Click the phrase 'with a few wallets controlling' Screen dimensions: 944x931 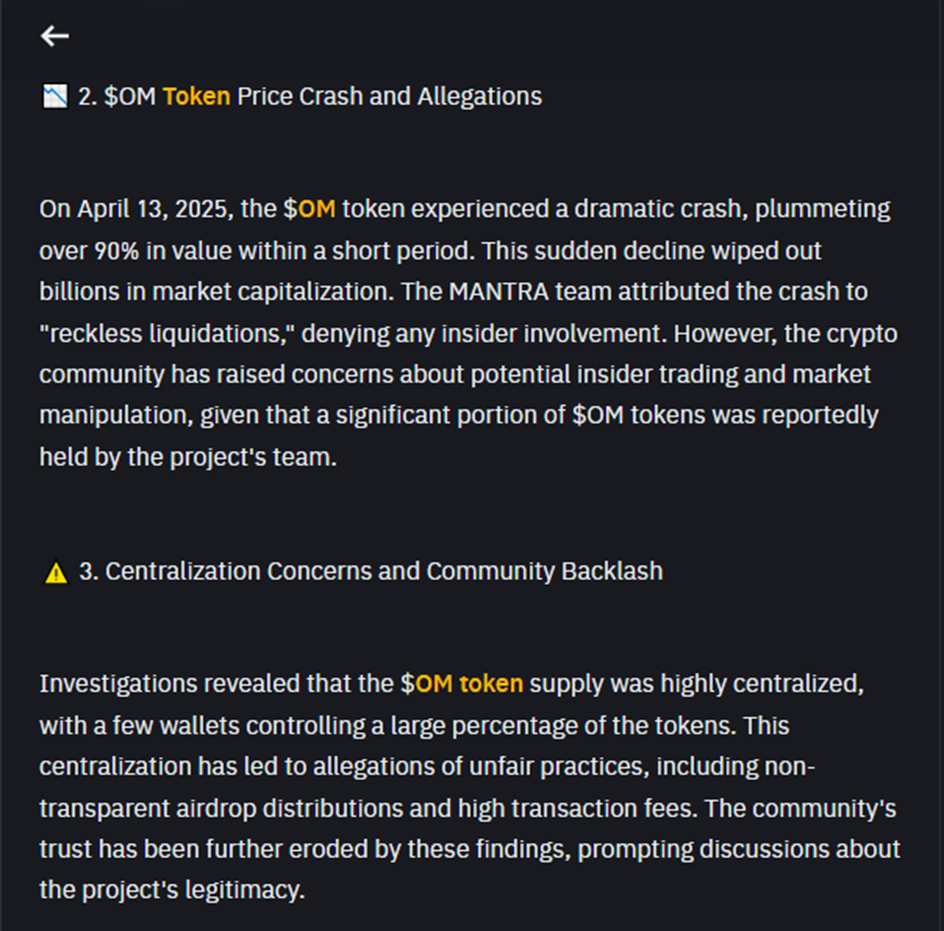[x=203, y=726]
